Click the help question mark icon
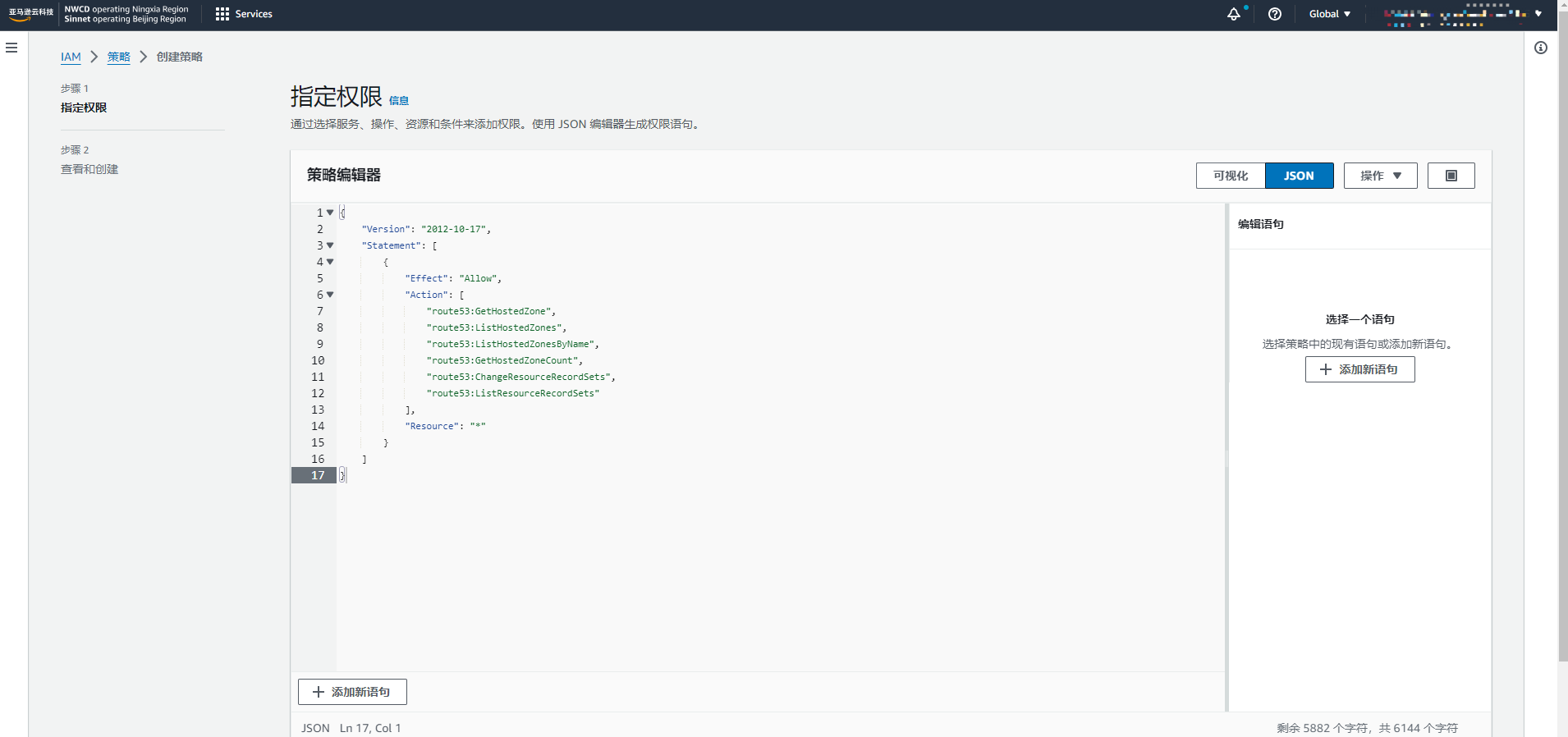Viewport: 1568px width, 737px height. (1274, 14)
